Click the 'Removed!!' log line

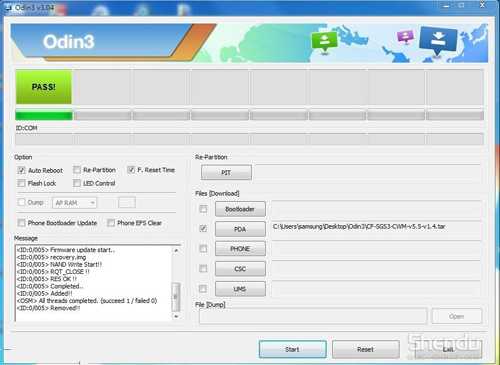click(49, 308)
